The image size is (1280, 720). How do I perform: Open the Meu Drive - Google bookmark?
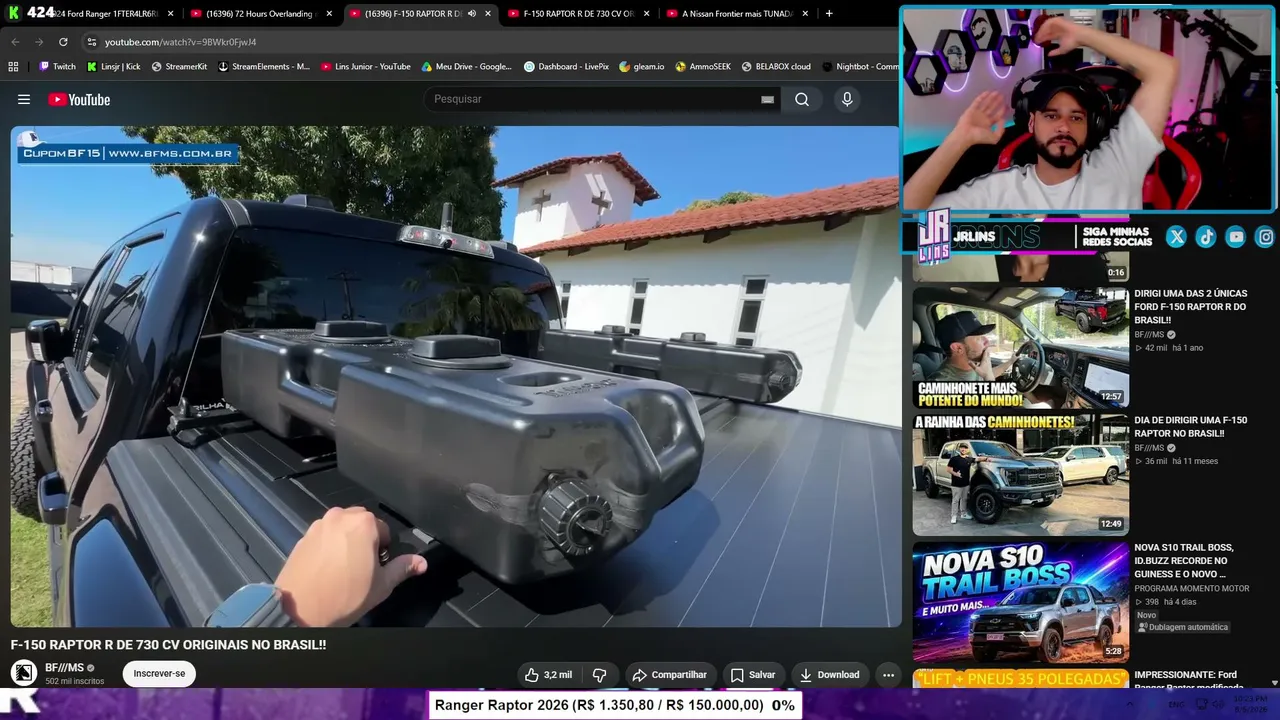(466, 66)
